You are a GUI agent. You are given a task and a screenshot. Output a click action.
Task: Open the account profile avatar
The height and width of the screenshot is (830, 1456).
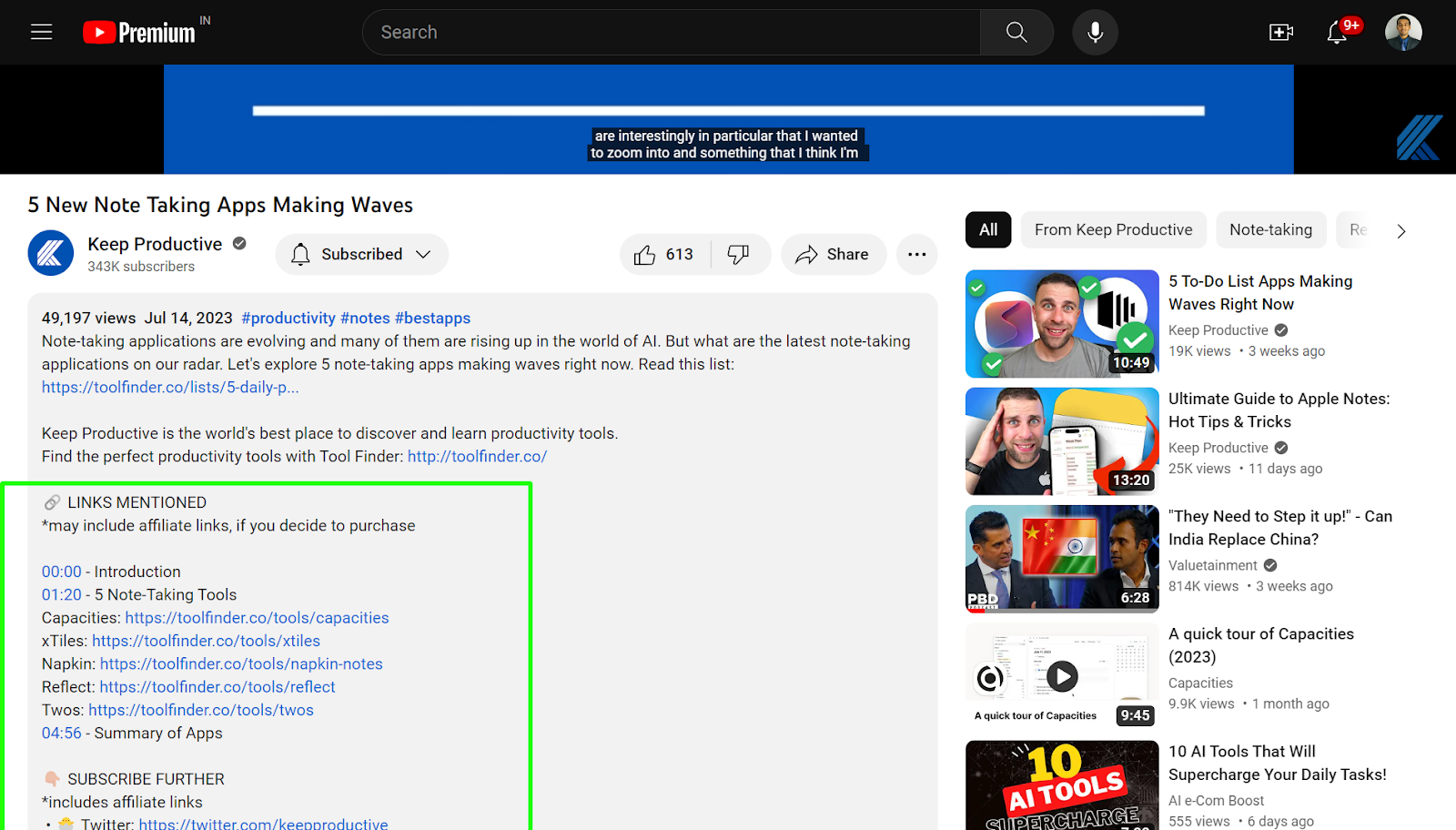coord(1402,33)
